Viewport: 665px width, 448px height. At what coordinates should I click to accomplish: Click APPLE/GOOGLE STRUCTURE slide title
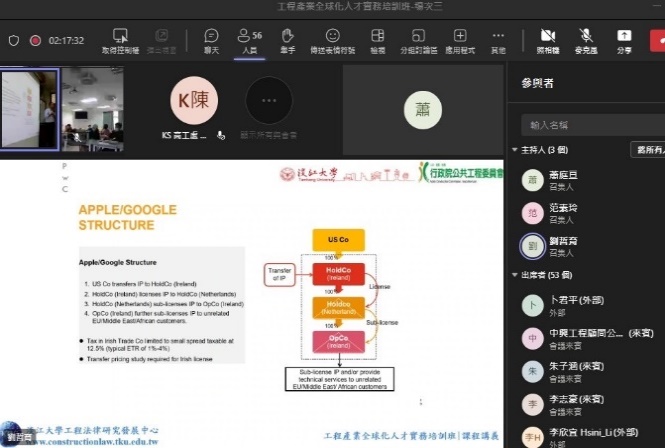point(128,217)
